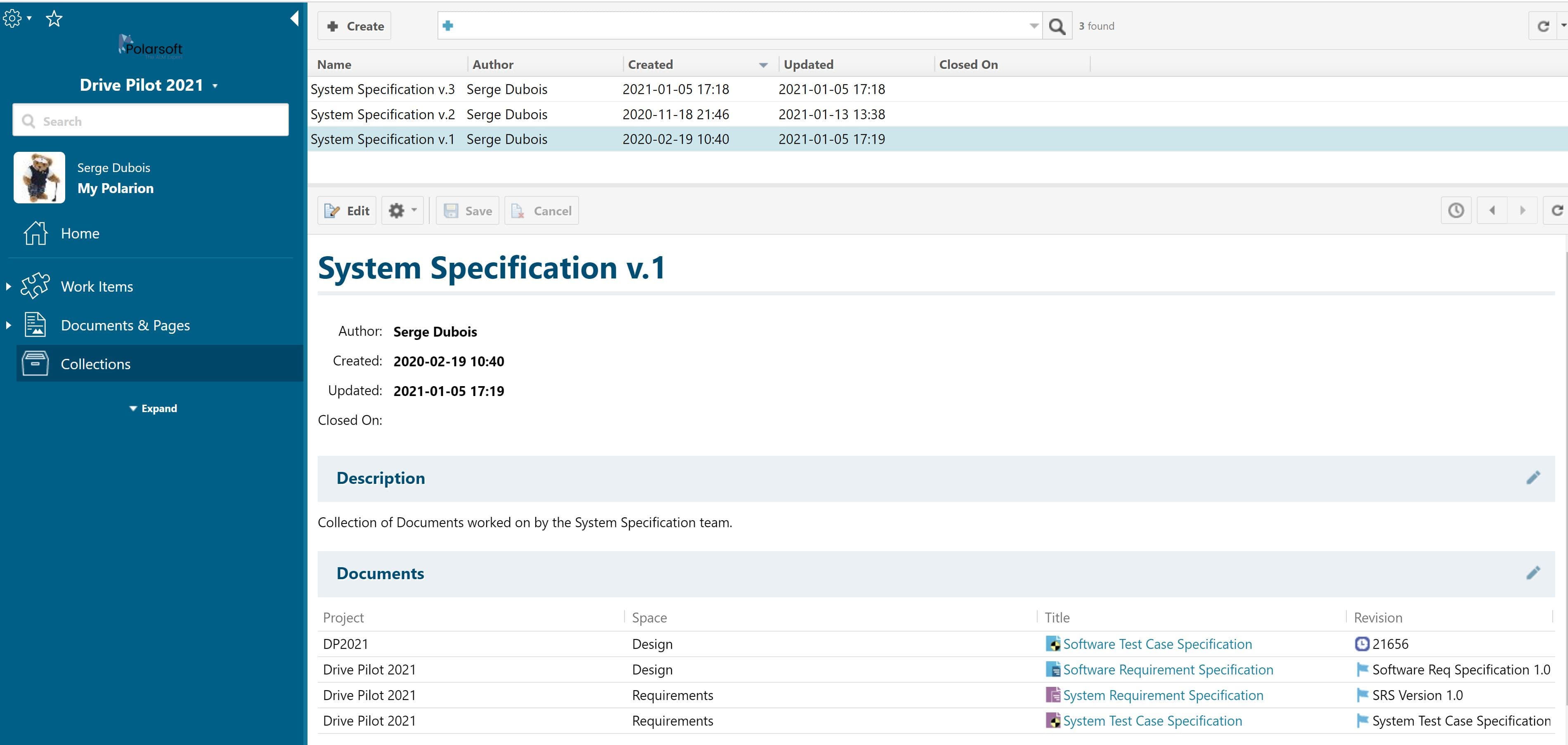Click the Create button
Viewport: 1568px width, 745px height.
[355, 26]
